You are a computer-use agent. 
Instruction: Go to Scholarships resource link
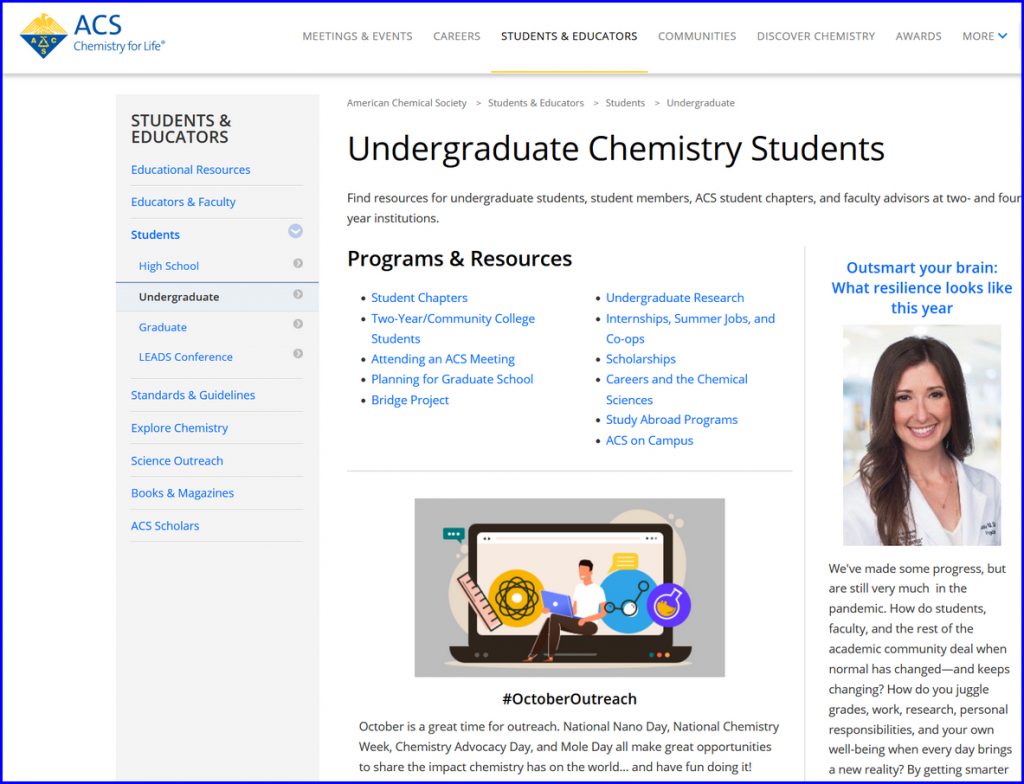click(x=640, y=359)
